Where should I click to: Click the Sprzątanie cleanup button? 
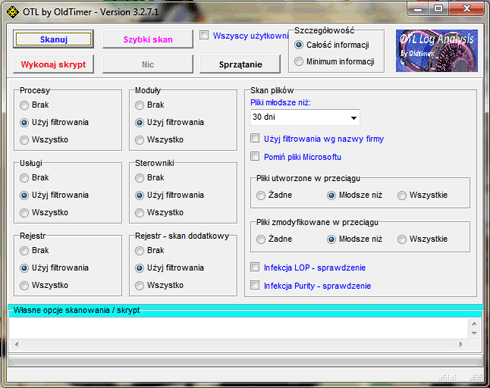pyautogui.click(x=240, y=64)
